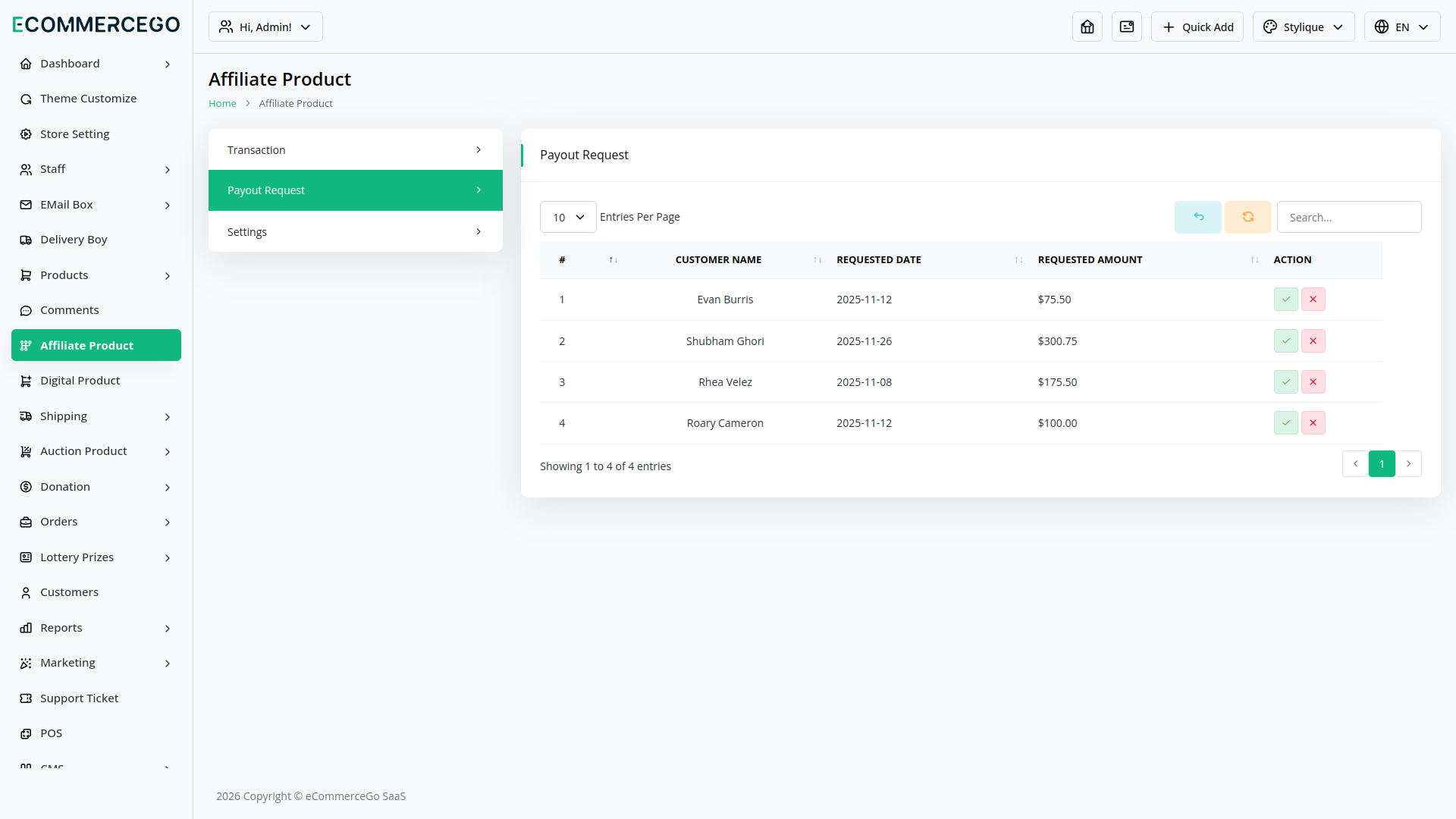Click the blue back arrow button
Screen dimensions: 1456x819
click(x=1198, y=217)
